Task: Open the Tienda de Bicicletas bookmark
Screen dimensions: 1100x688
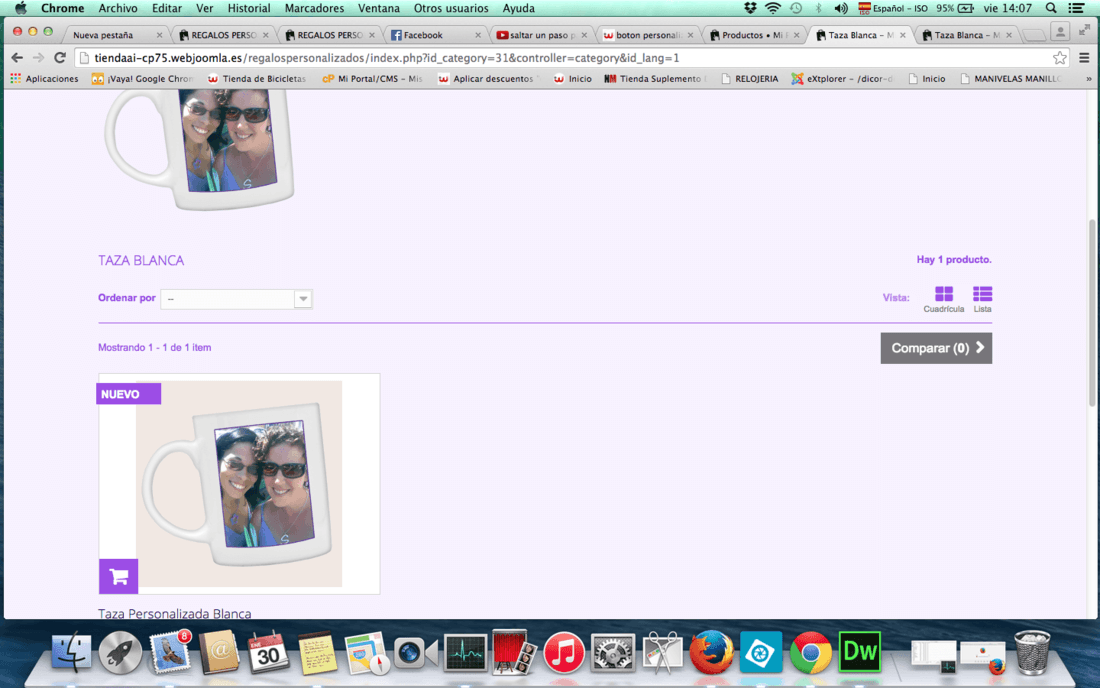Action: pos(257,79)
